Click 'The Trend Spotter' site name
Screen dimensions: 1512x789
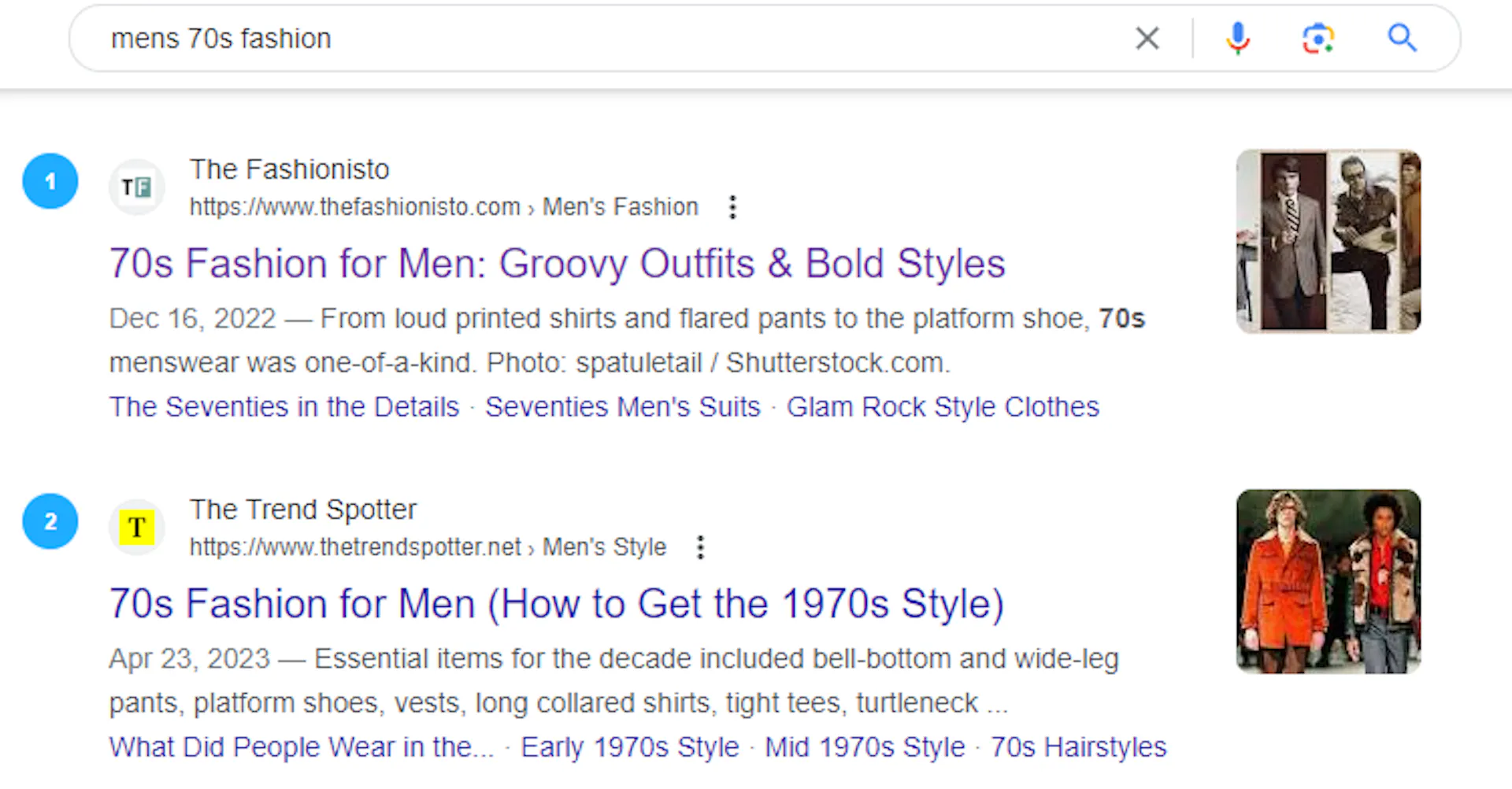[x=302, y=509]
